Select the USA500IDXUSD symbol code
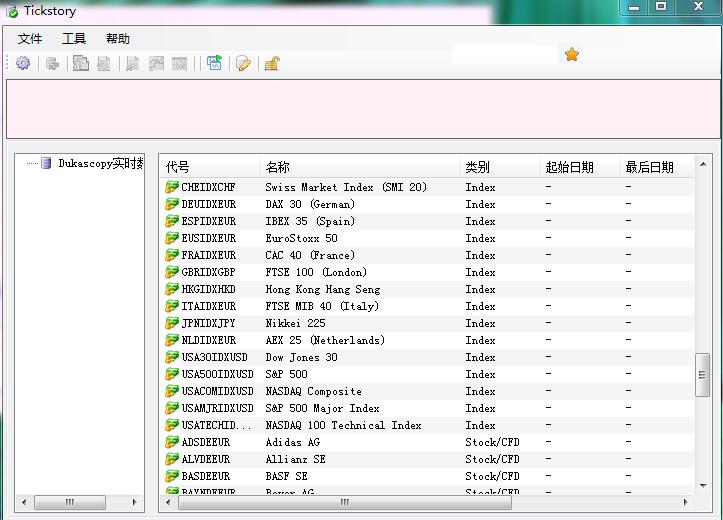The height and width of the screenshot is (520, 723). pos(218,374)
